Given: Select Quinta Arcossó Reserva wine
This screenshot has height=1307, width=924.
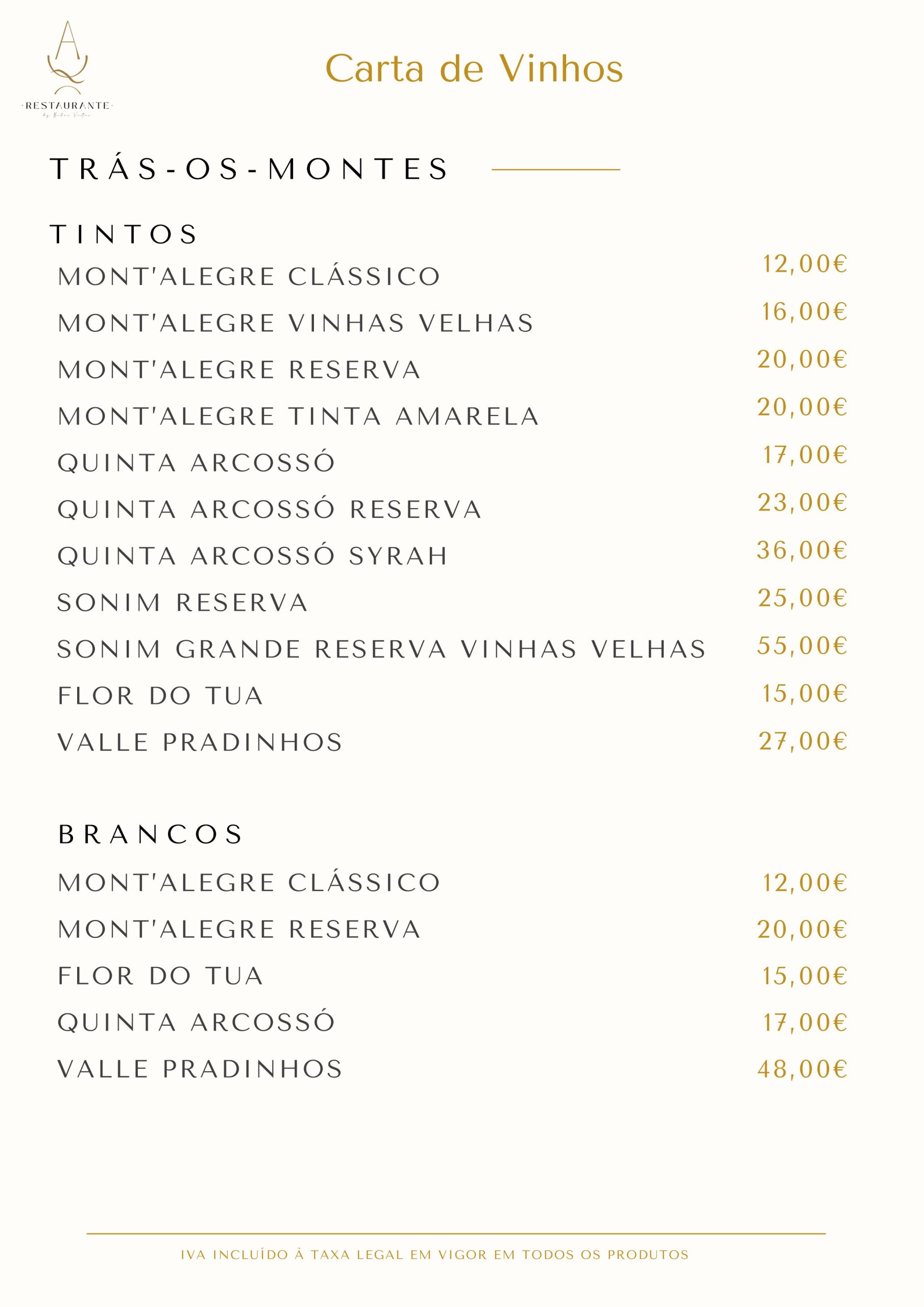Looking at the screenshot, I should tap(269, 510).
